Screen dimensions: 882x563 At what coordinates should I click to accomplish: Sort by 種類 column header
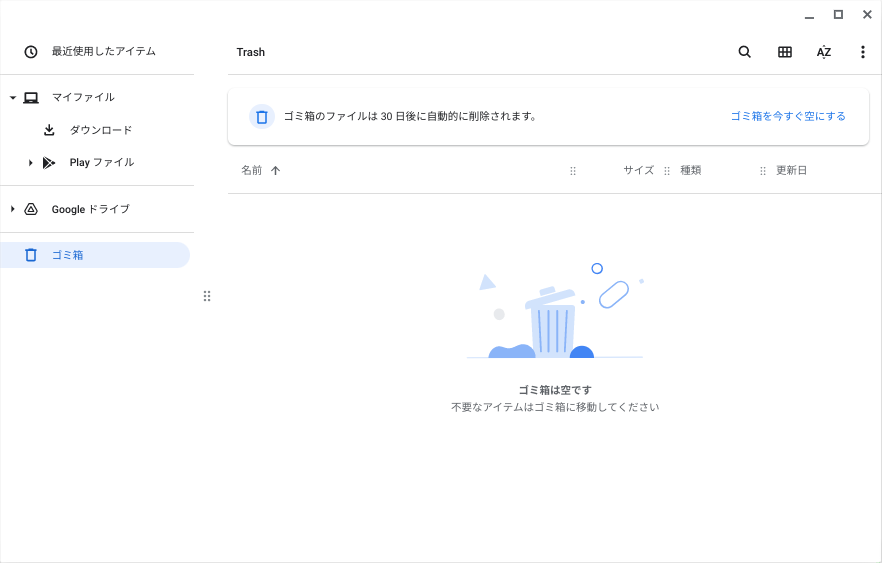point(691,170)
